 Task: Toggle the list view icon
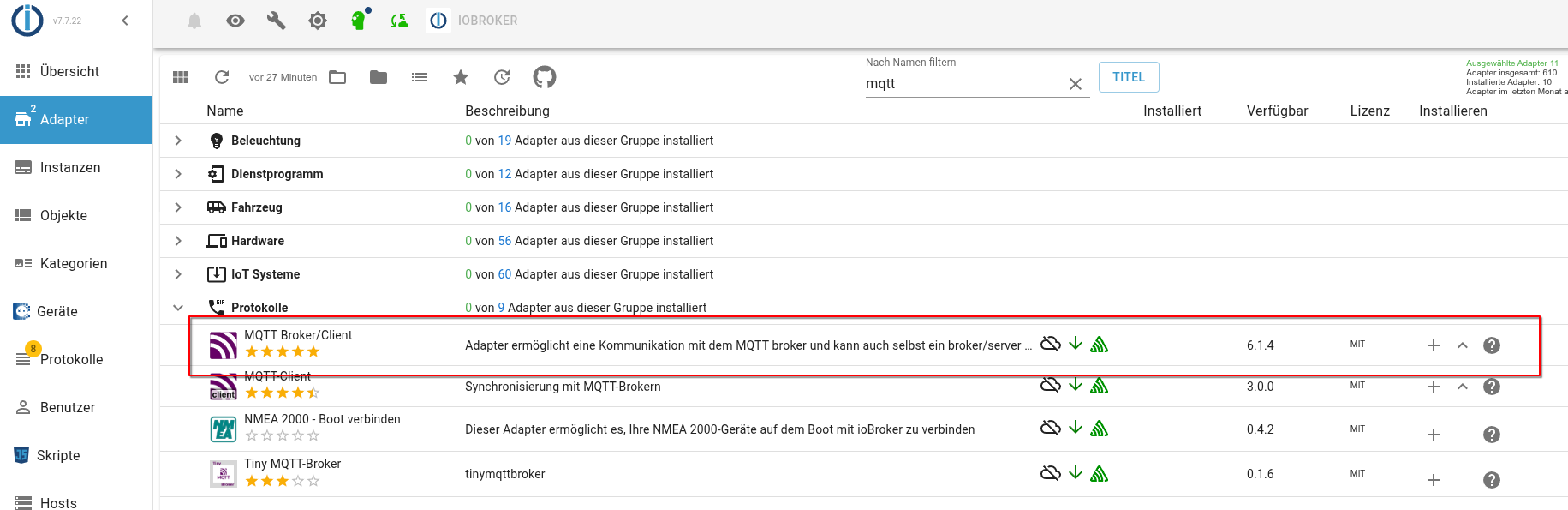click(x=420, y=77)
